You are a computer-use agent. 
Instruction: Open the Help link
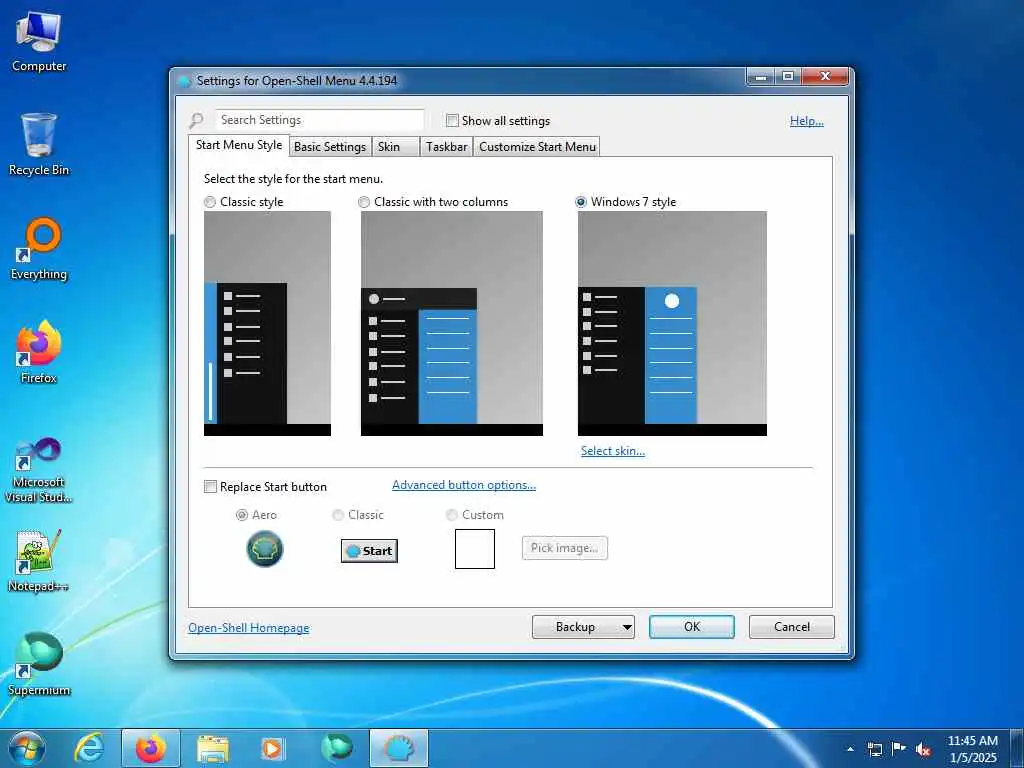(x=807, y=121)
